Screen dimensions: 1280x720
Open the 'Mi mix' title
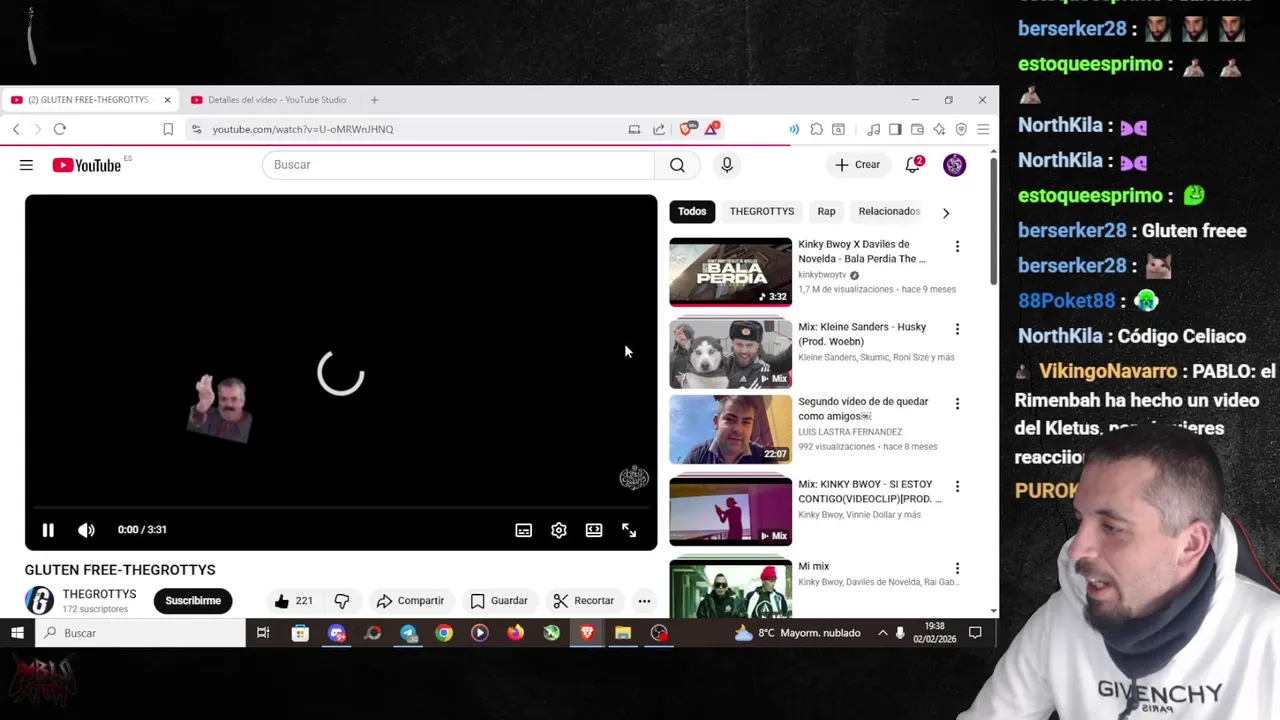[x=813, y=566]
